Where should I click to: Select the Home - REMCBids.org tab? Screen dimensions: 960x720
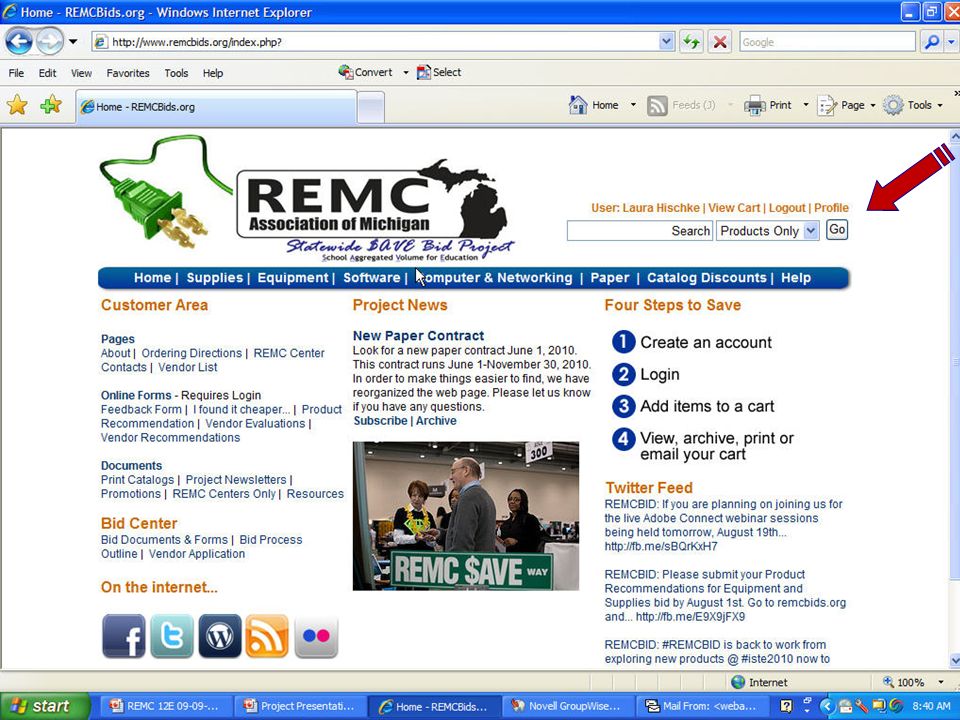pos(216,107)
